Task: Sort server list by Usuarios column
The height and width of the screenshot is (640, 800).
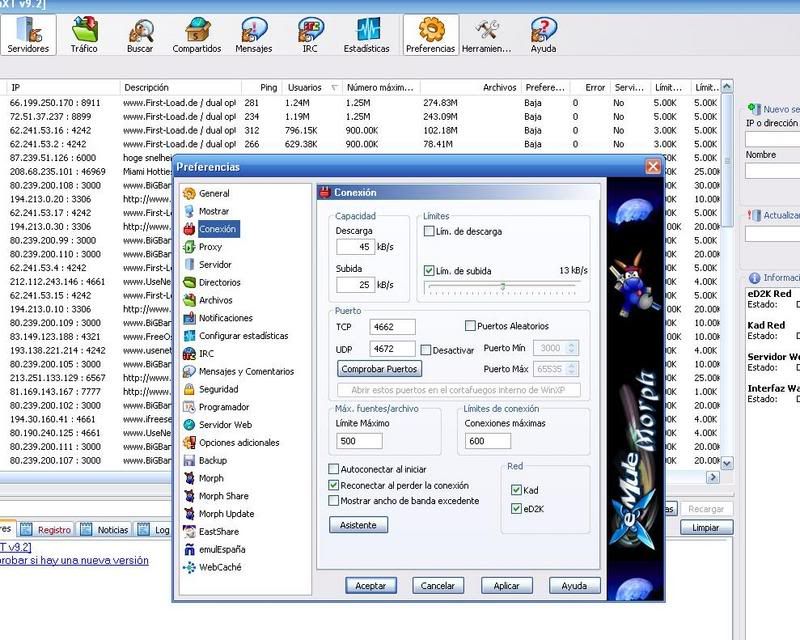Action: click(312, 87)
